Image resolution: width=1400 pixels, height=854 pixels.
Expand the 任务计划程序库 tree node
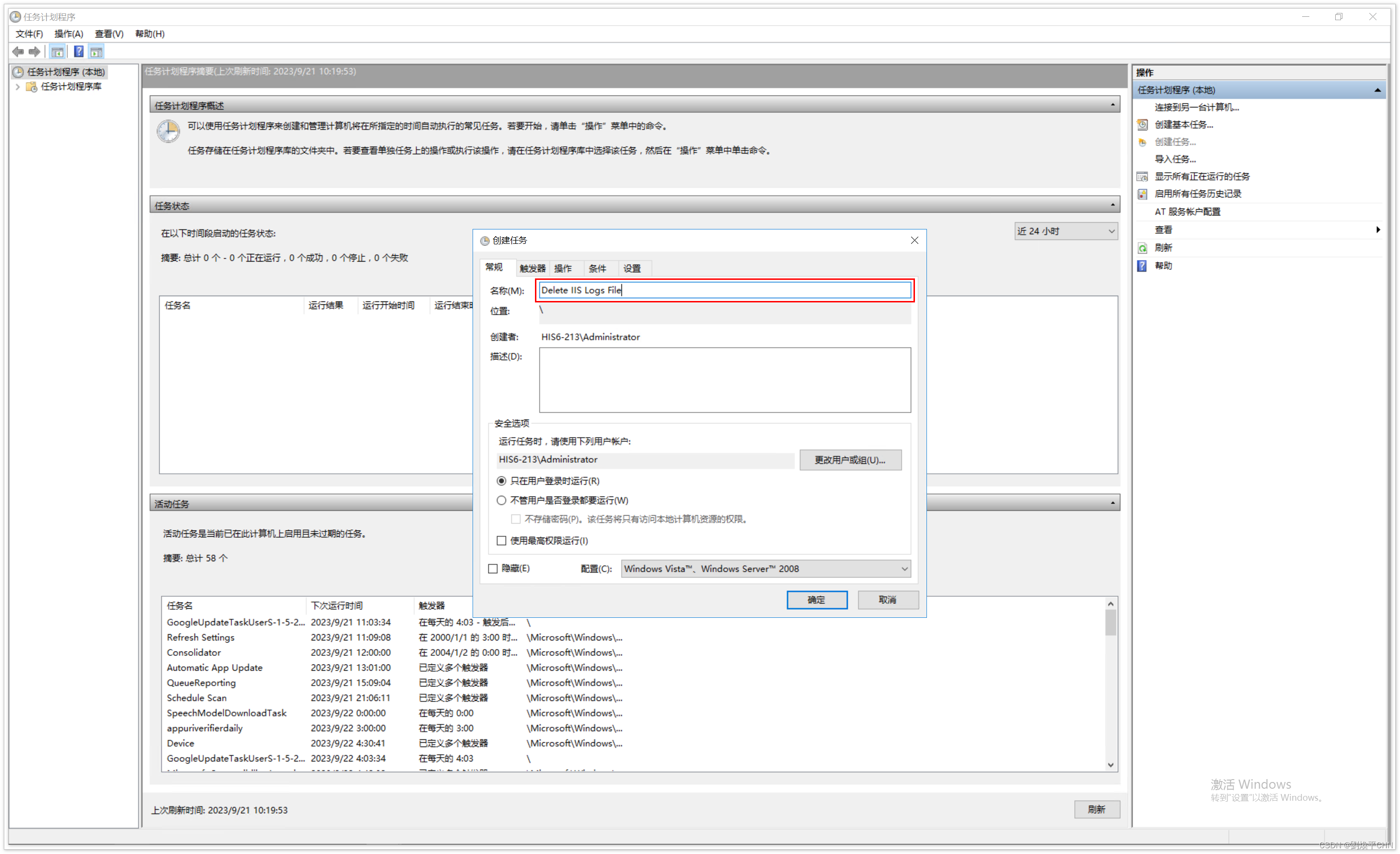[18, 86]
